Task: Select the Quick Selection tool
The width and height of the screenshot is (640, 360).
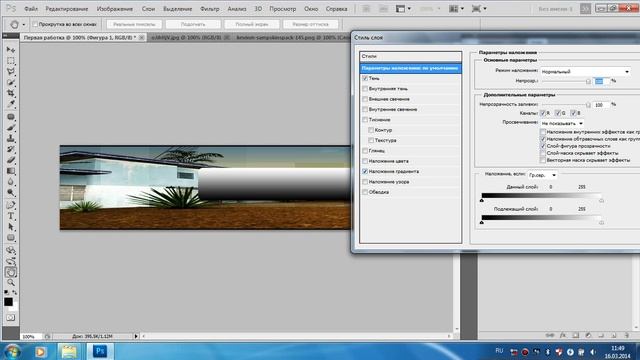Action: click(11, 82)
